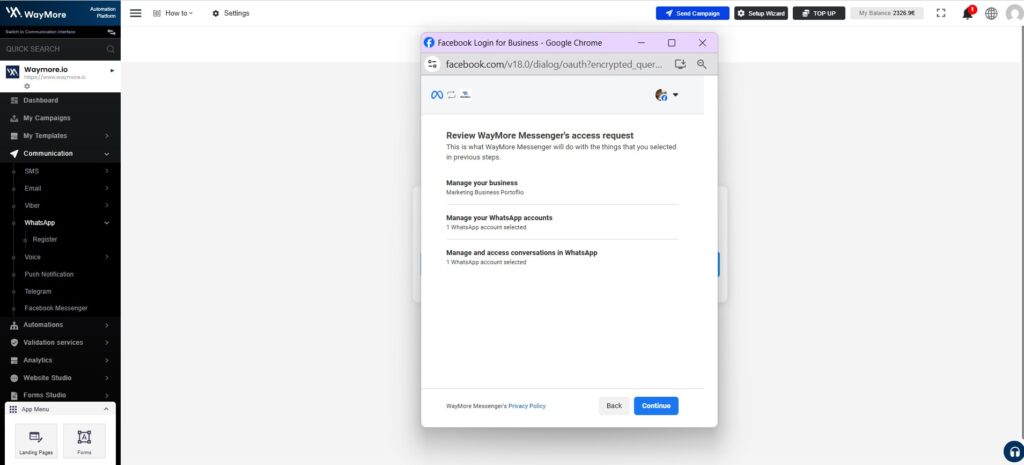This screenshot has height=465, width=1024.
Task: Open the hamburger menu icon
Action: click(136, 13)
